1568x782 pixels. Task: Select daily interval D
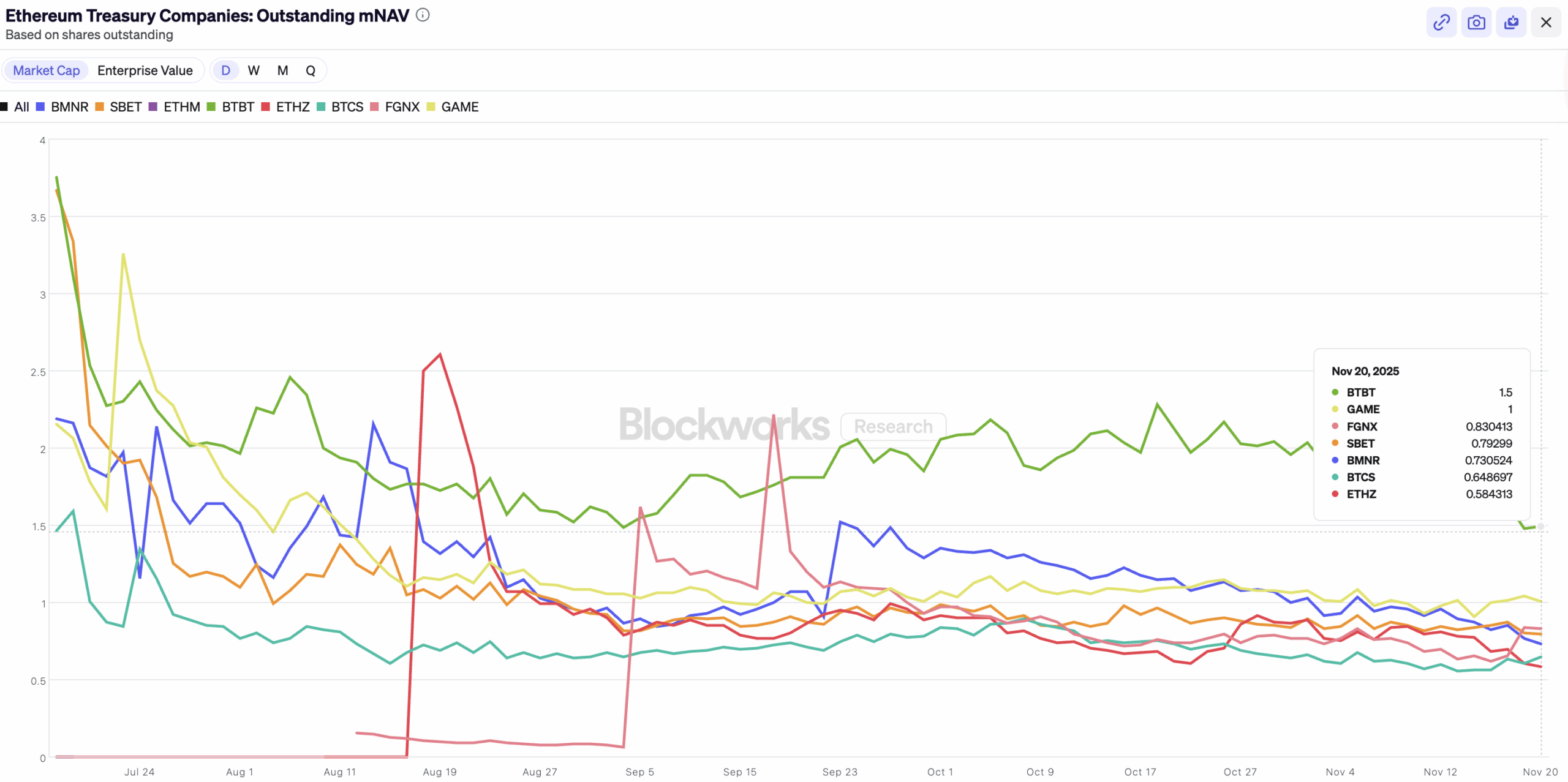tap(225, 70)
